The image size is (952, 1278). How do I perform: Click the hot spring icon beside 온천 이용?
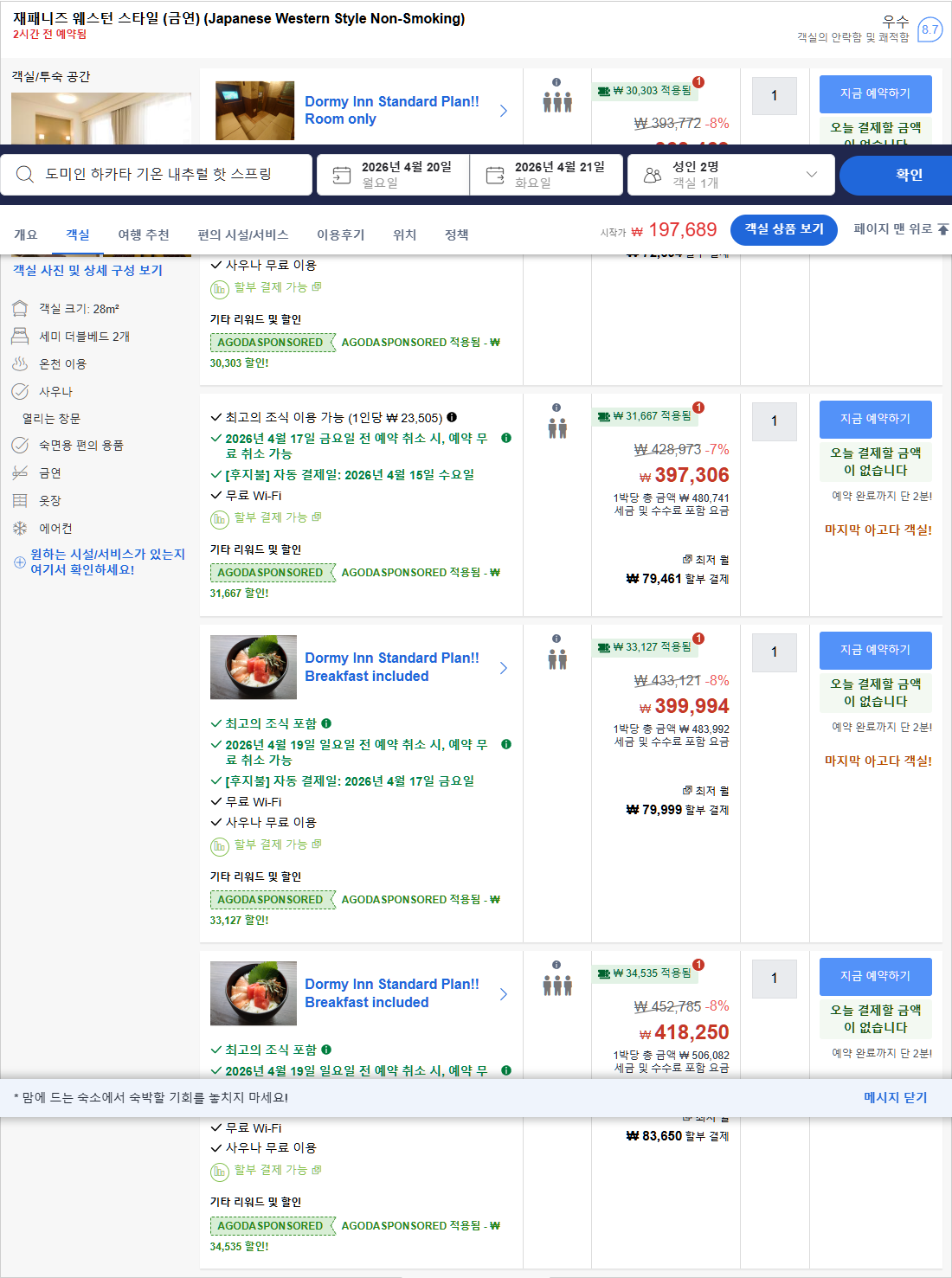19,363
